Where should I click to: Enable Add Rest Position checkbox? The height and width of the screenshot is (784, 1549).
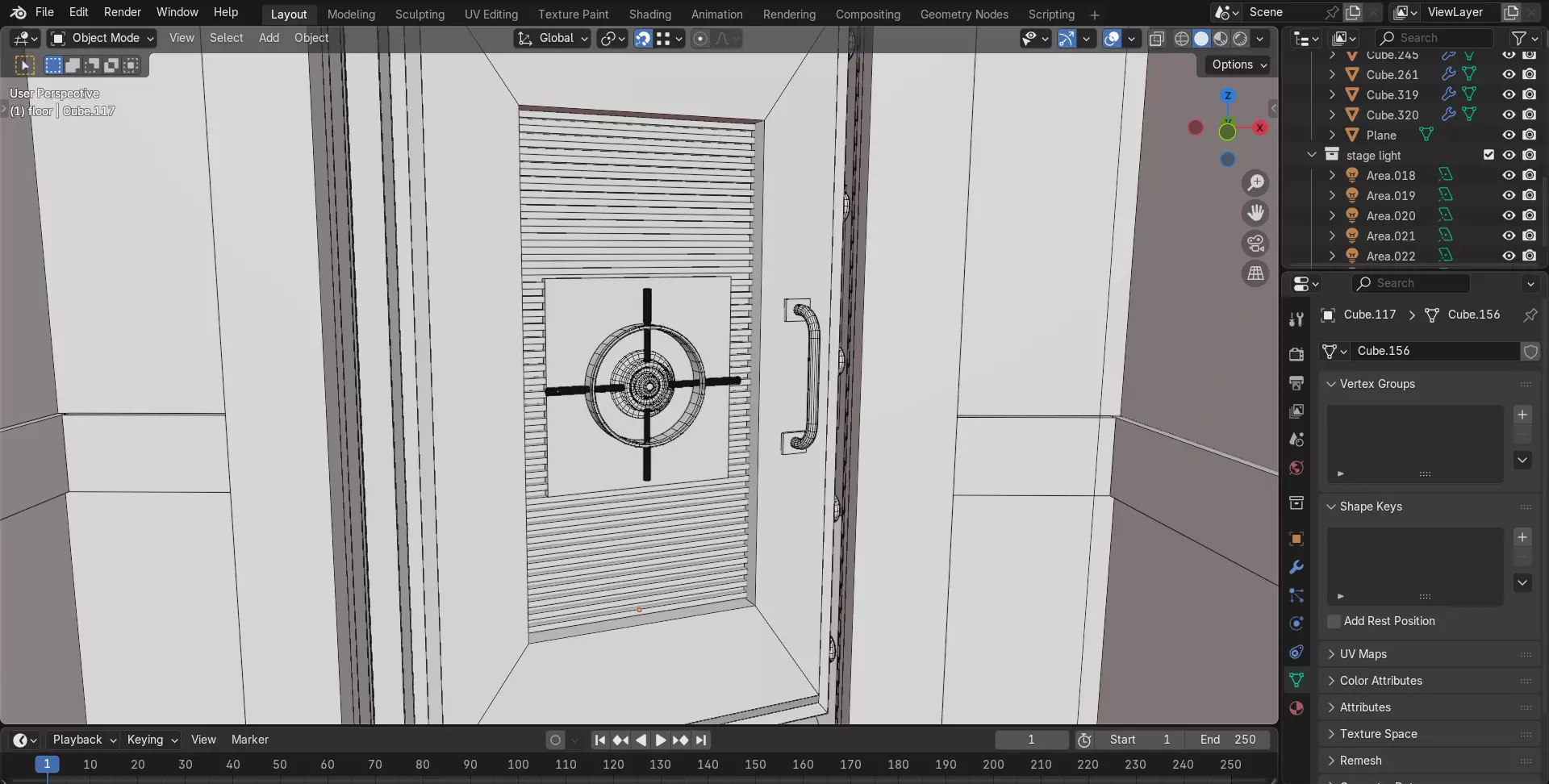coord(1334,621)
